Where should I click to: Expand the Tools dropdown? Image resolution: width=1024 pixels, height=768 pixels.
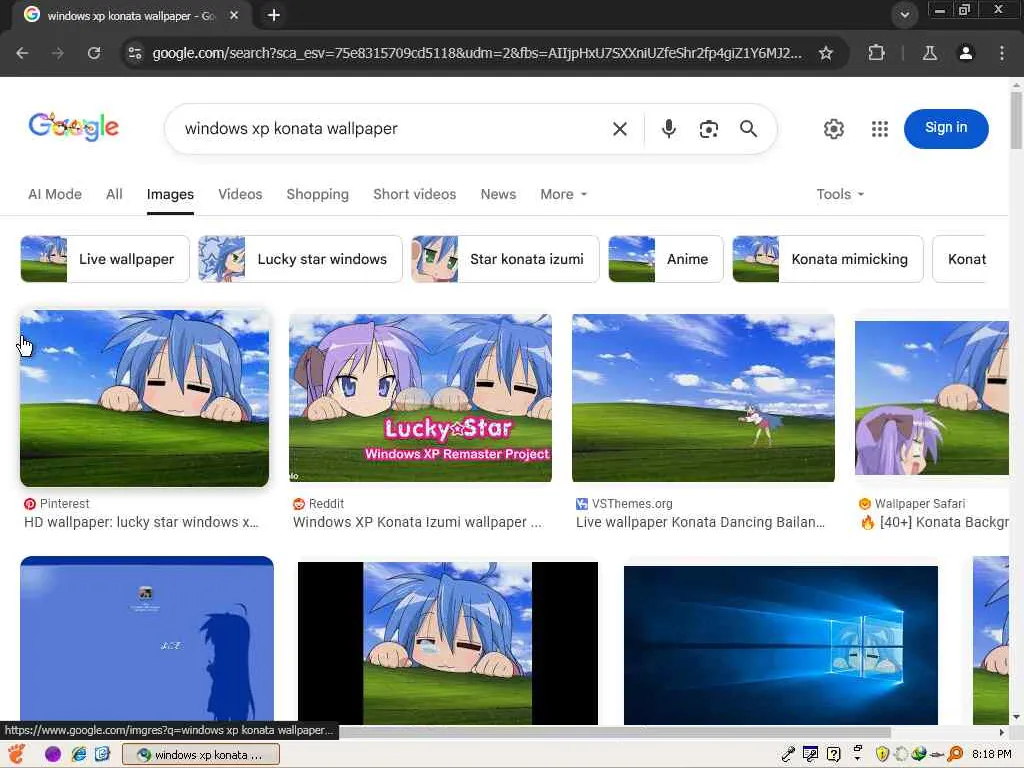click(840, 194)
